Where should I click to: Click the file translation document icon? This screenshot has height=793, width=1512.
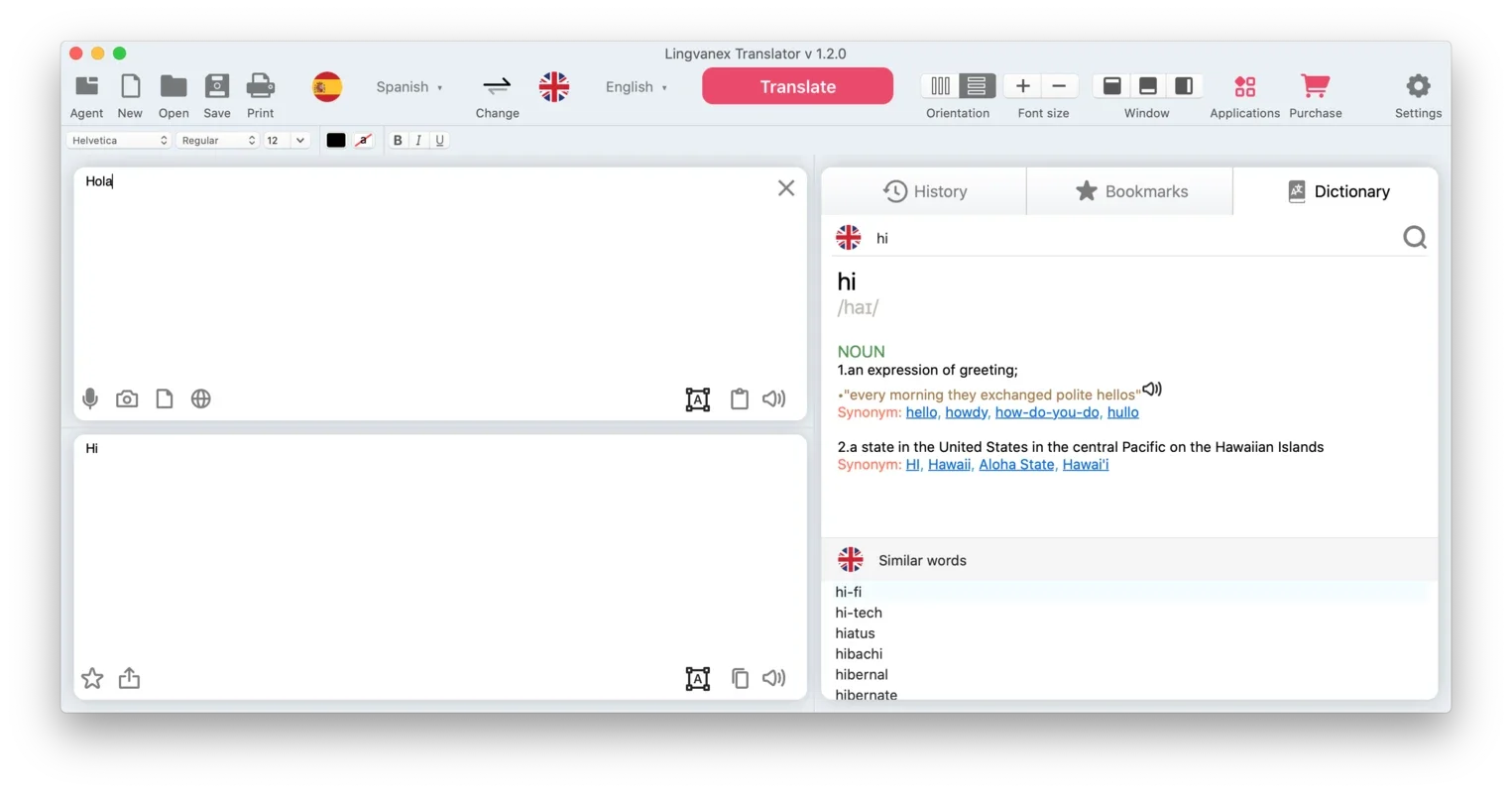165,398
